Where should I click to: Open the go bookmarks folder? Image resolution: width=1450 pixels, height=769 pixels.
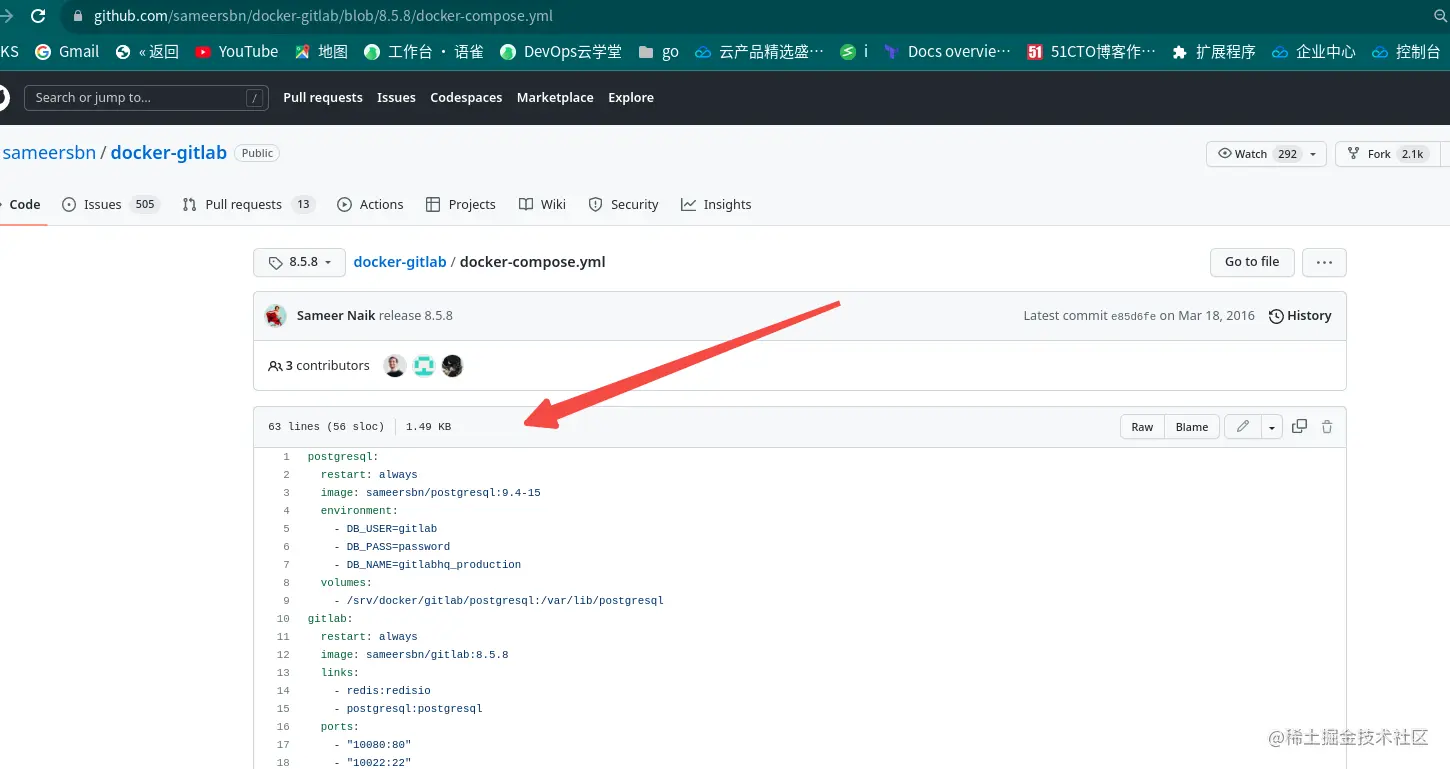point(658,52)
